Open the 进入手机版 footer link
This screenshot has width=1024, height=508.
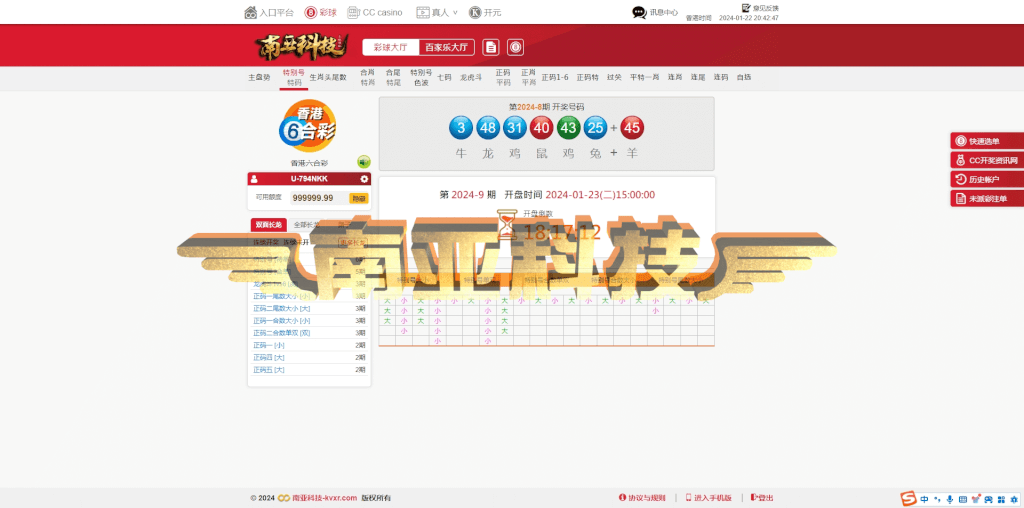[709, 498]
